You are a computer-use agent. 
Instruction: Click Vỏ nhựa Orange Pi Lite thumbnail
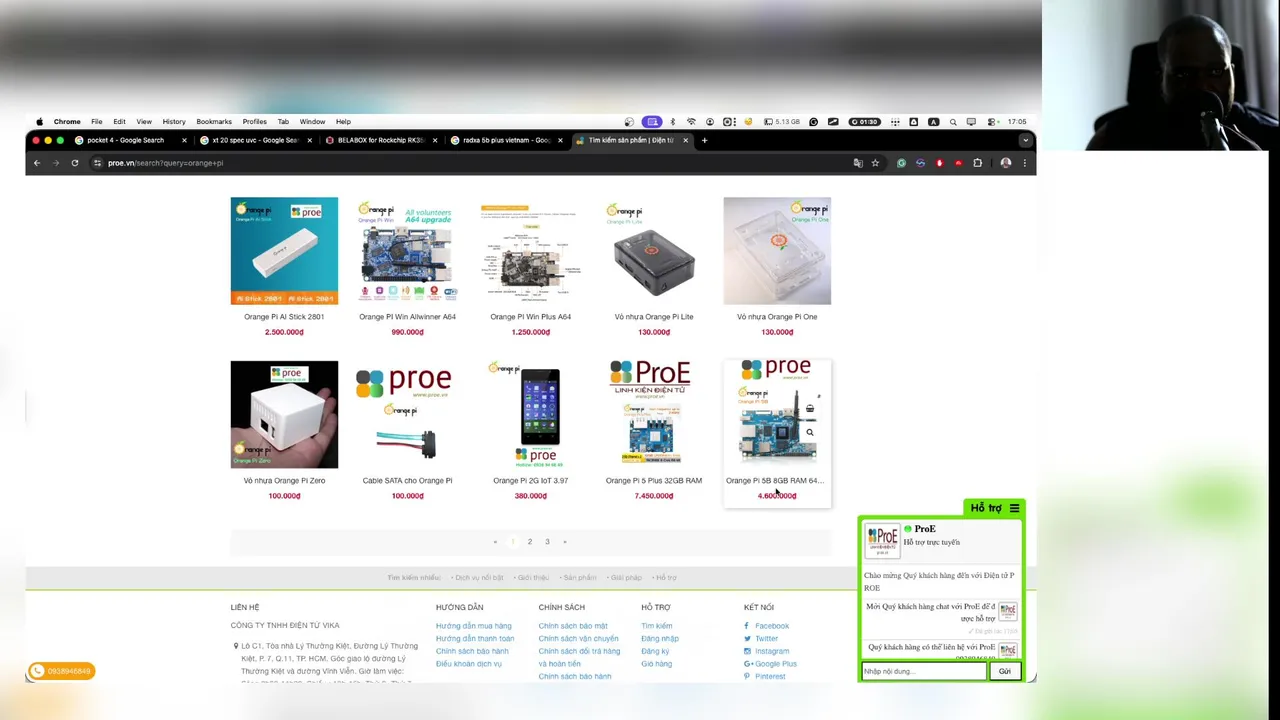coord(654,251)
